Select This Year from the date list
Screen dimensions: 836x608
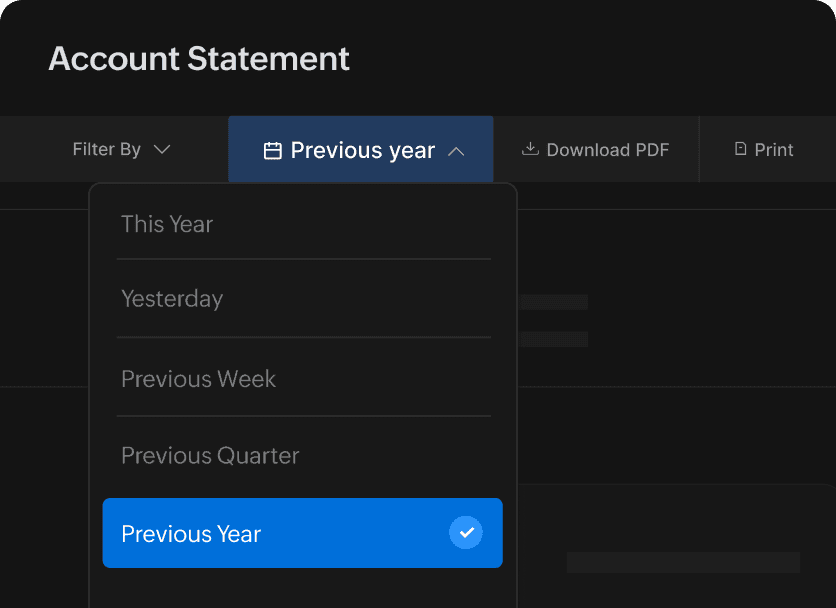(167, 224)
